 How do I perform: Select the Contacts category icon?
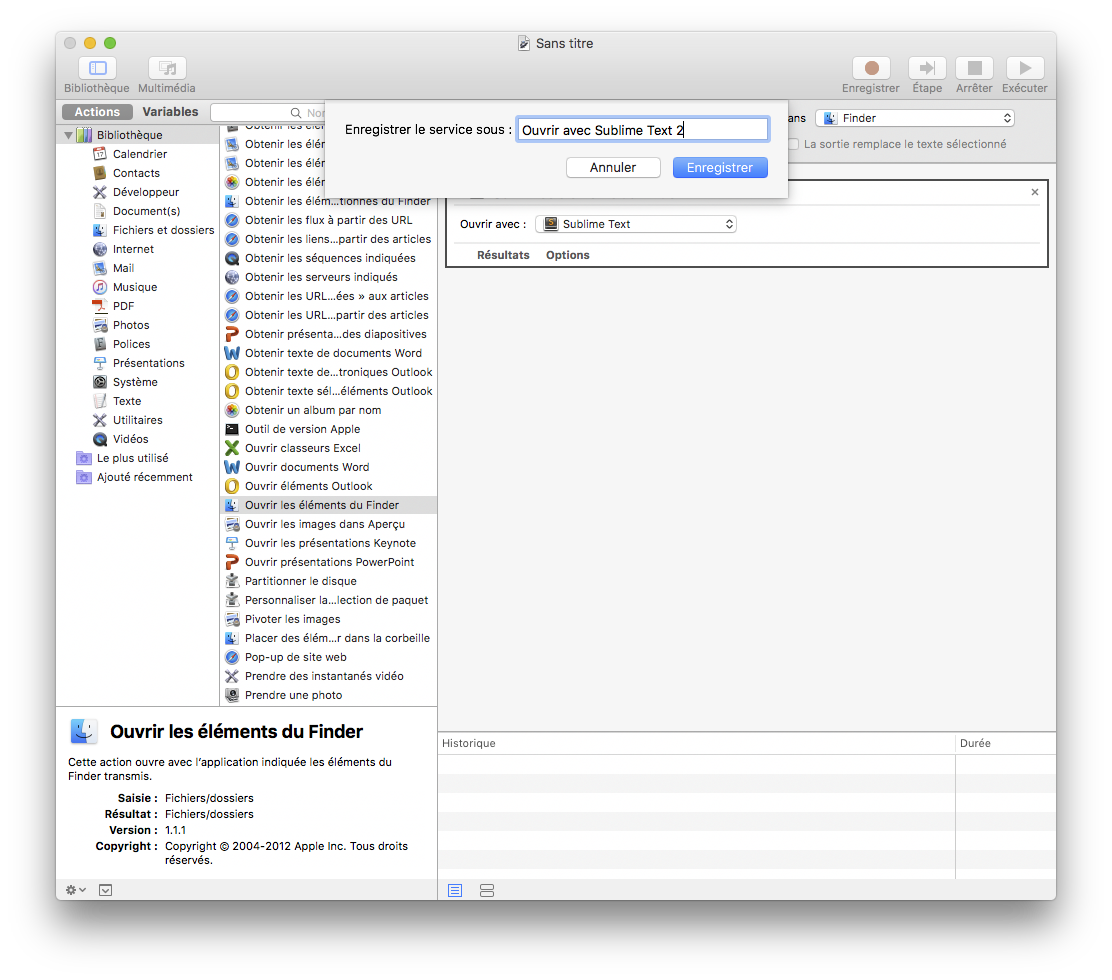coord(100,173)
